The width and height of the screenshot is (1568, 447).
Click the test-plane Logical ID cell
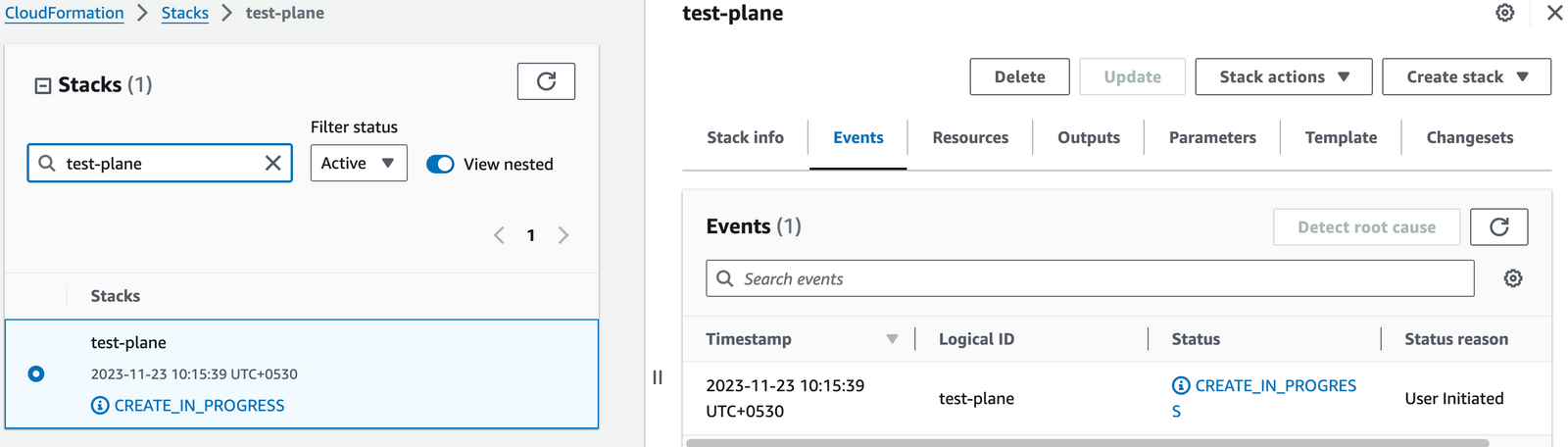pos(976,399)
